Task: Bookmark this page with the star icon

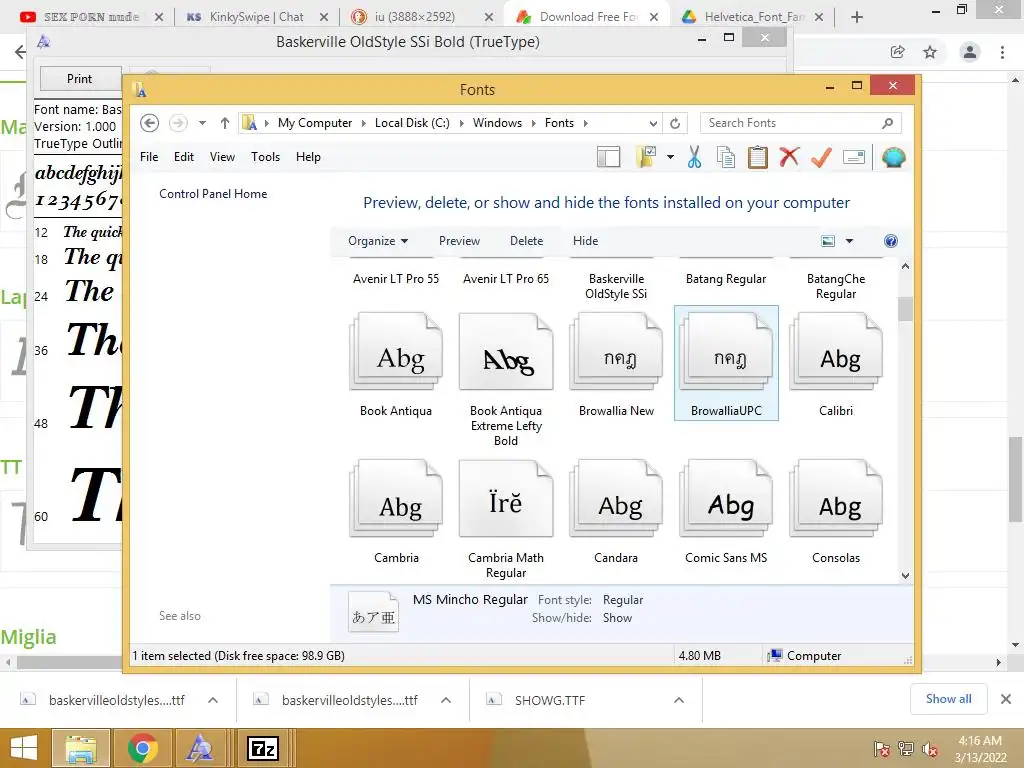Action: (x=930, y=52)
